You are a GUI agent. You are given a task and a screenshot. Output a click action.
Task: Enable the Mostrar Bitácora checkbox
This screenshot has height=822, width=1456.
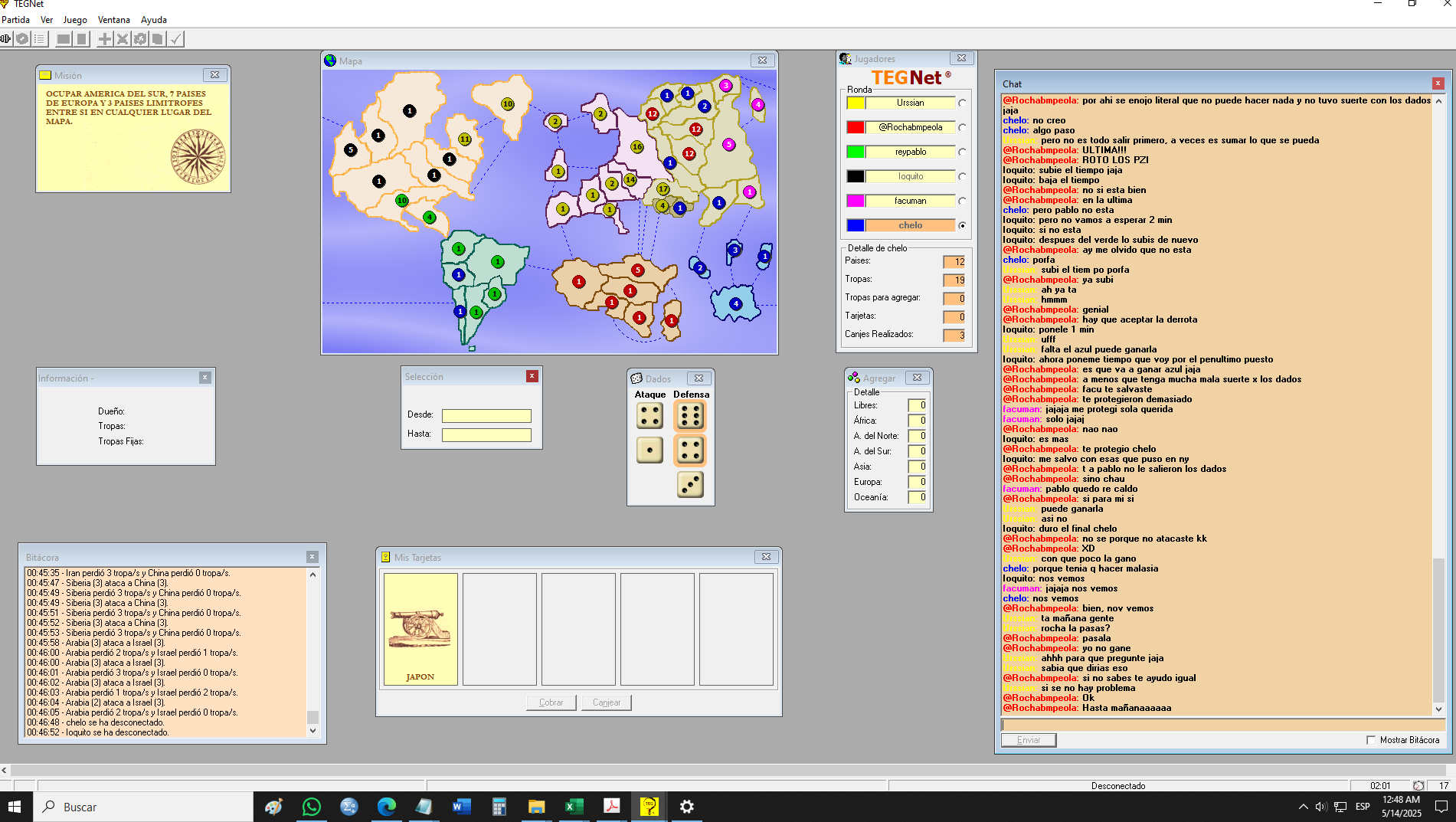coord(1371,740)
